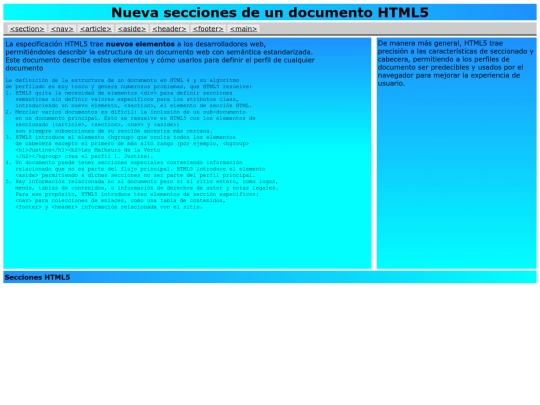The width and height of the screenshot is (540, 405).
Task: Go to the <header> link
Action: coord(169,29)
